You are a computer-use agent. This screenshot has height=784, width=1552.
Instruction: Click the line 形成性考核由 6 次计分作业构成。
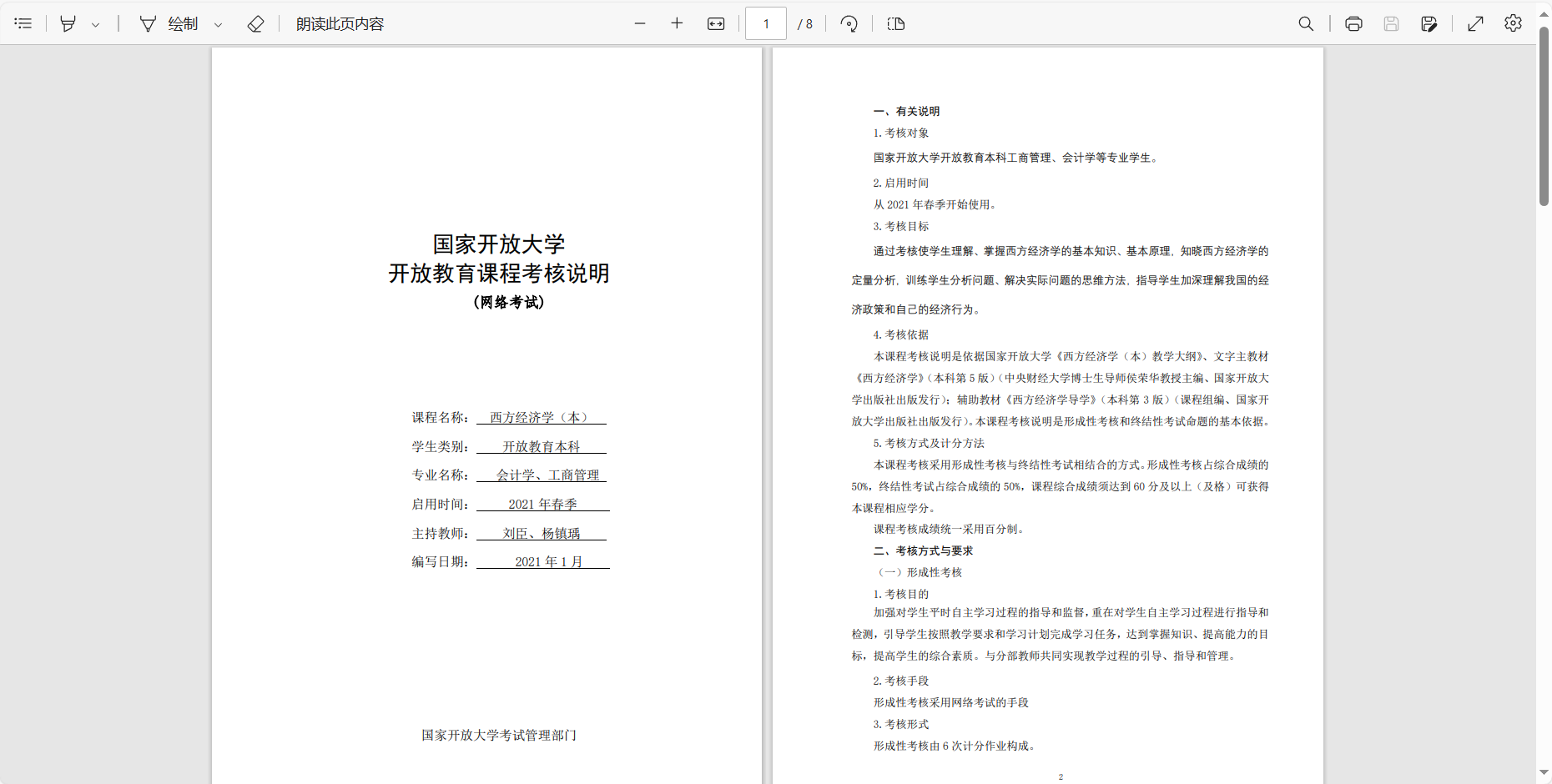click(x=956, y=746)
